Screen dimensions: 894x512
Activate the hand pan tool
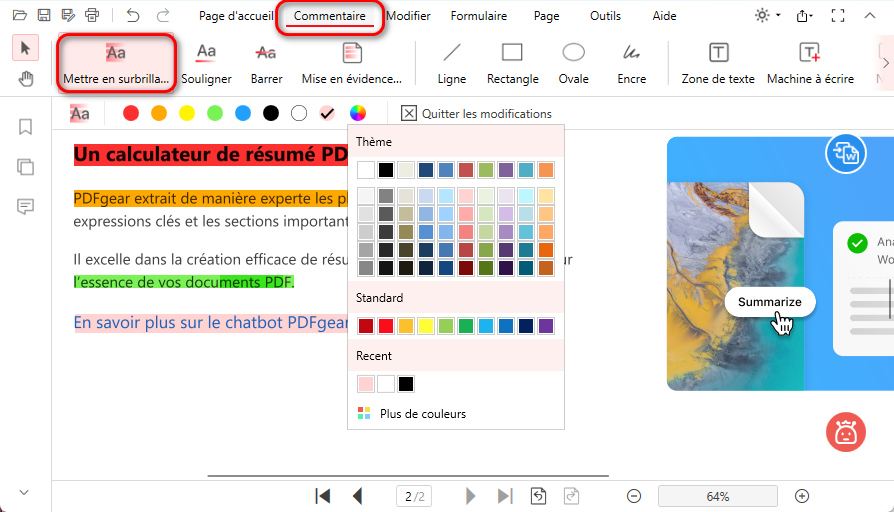[25, 79]
